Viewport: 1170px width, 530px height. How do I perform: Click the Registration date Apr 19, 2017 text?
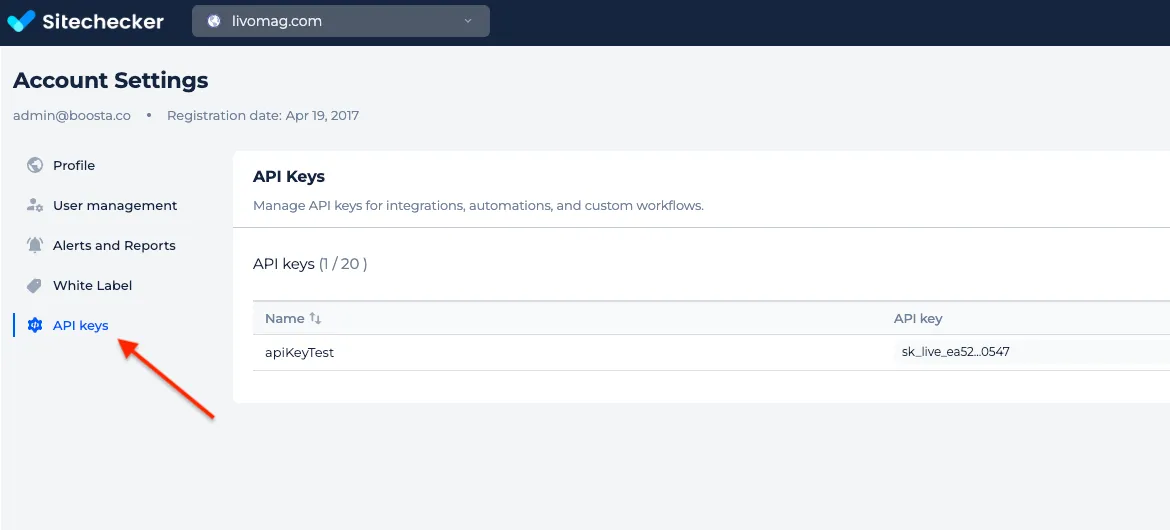click(263, 116)
